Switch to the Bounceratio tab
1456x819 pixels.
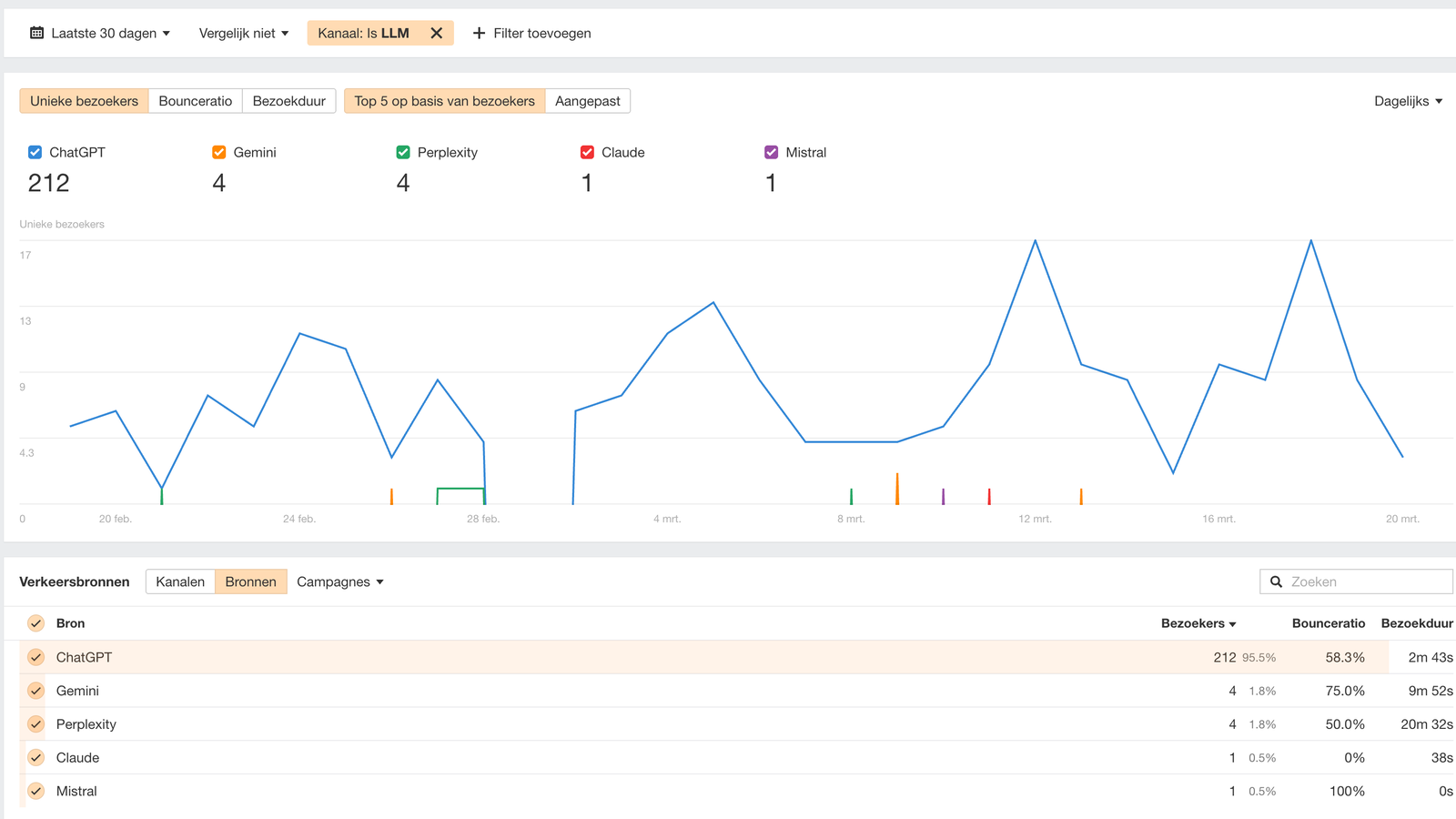click(x=196, y=101)
